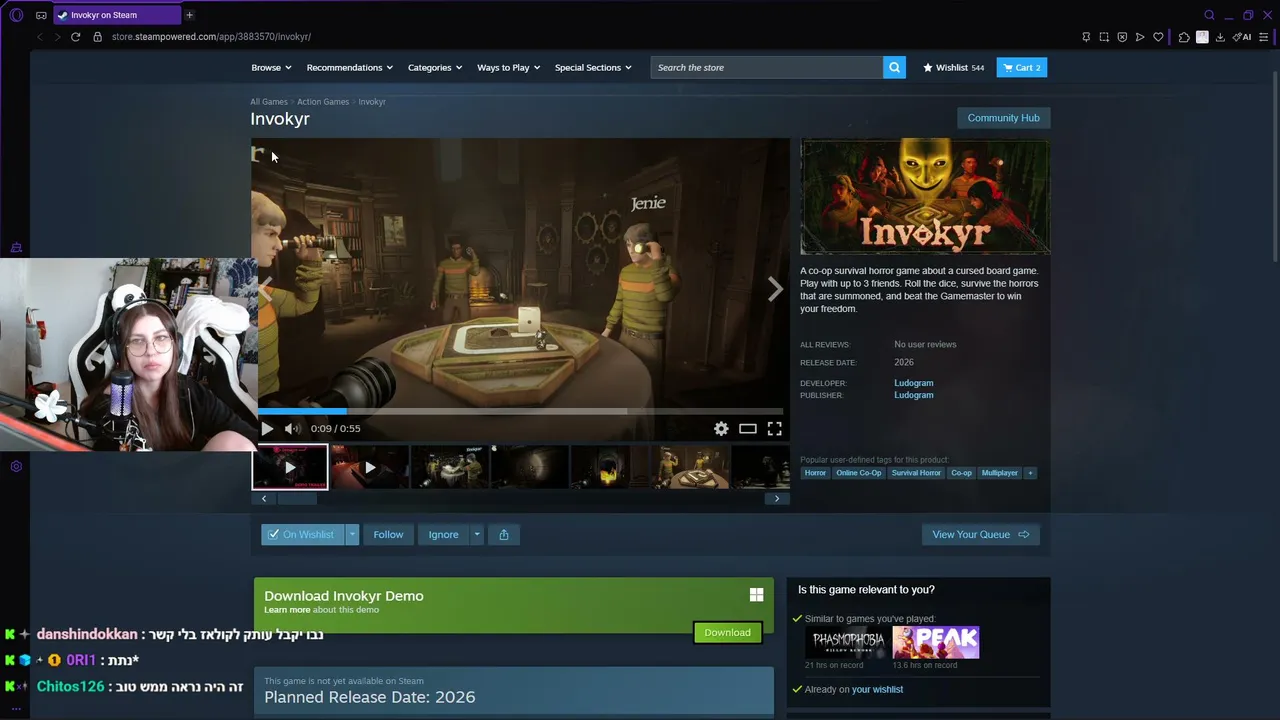Image resolution: width=1280 pixels, height=720 pixels.
Task: Select the Online Co-Op tag
Action: [x=859, y=473]
